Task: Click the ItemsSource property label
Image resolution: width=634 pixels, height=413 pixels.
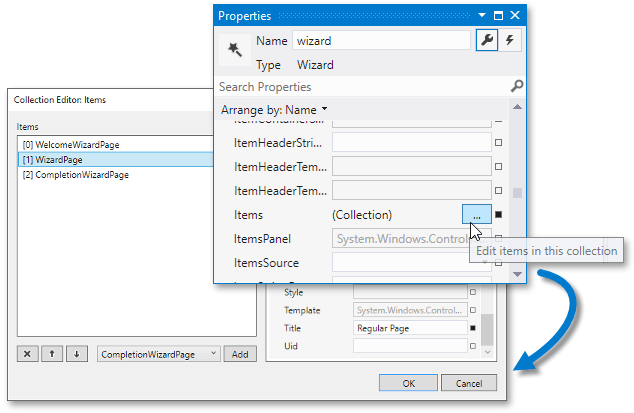Action: [x=266, y=263]
